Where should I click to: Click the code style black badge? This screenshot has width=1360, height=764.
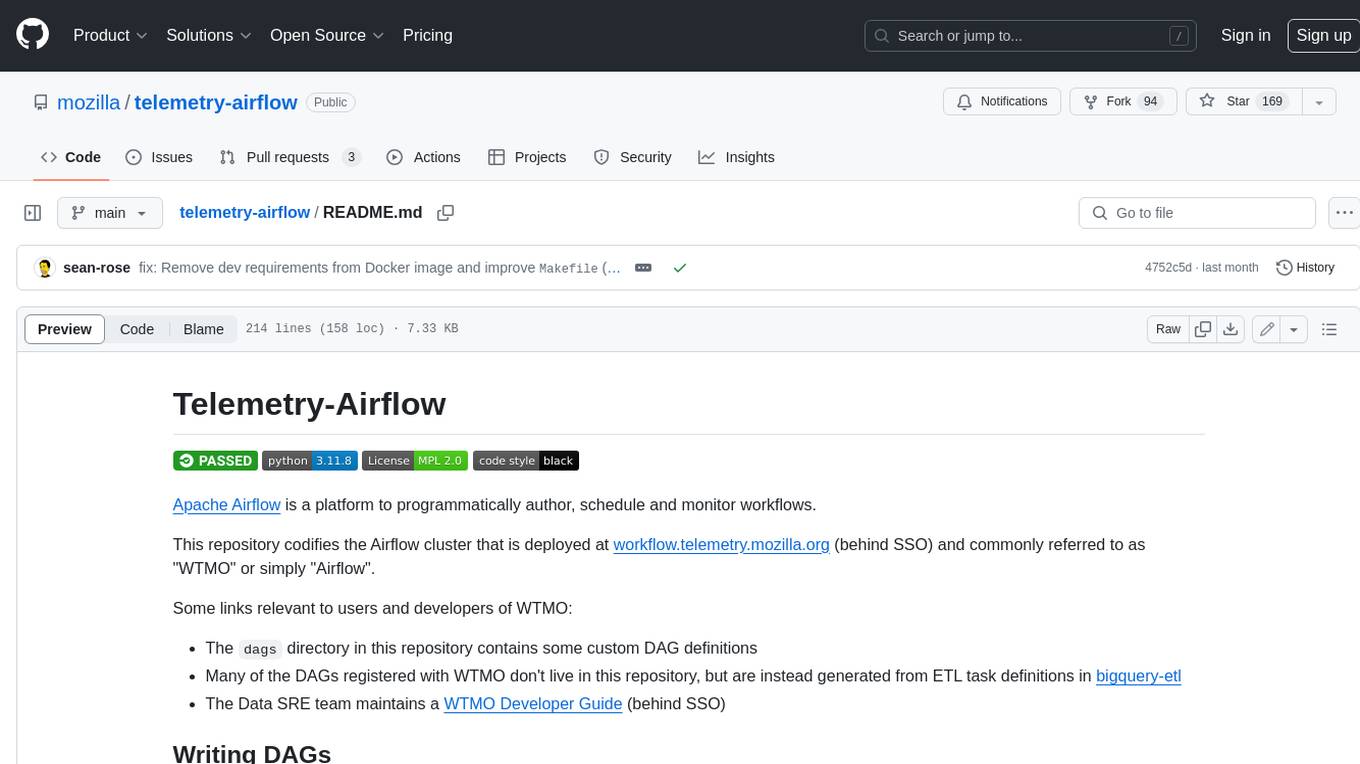tap(526, 460)
